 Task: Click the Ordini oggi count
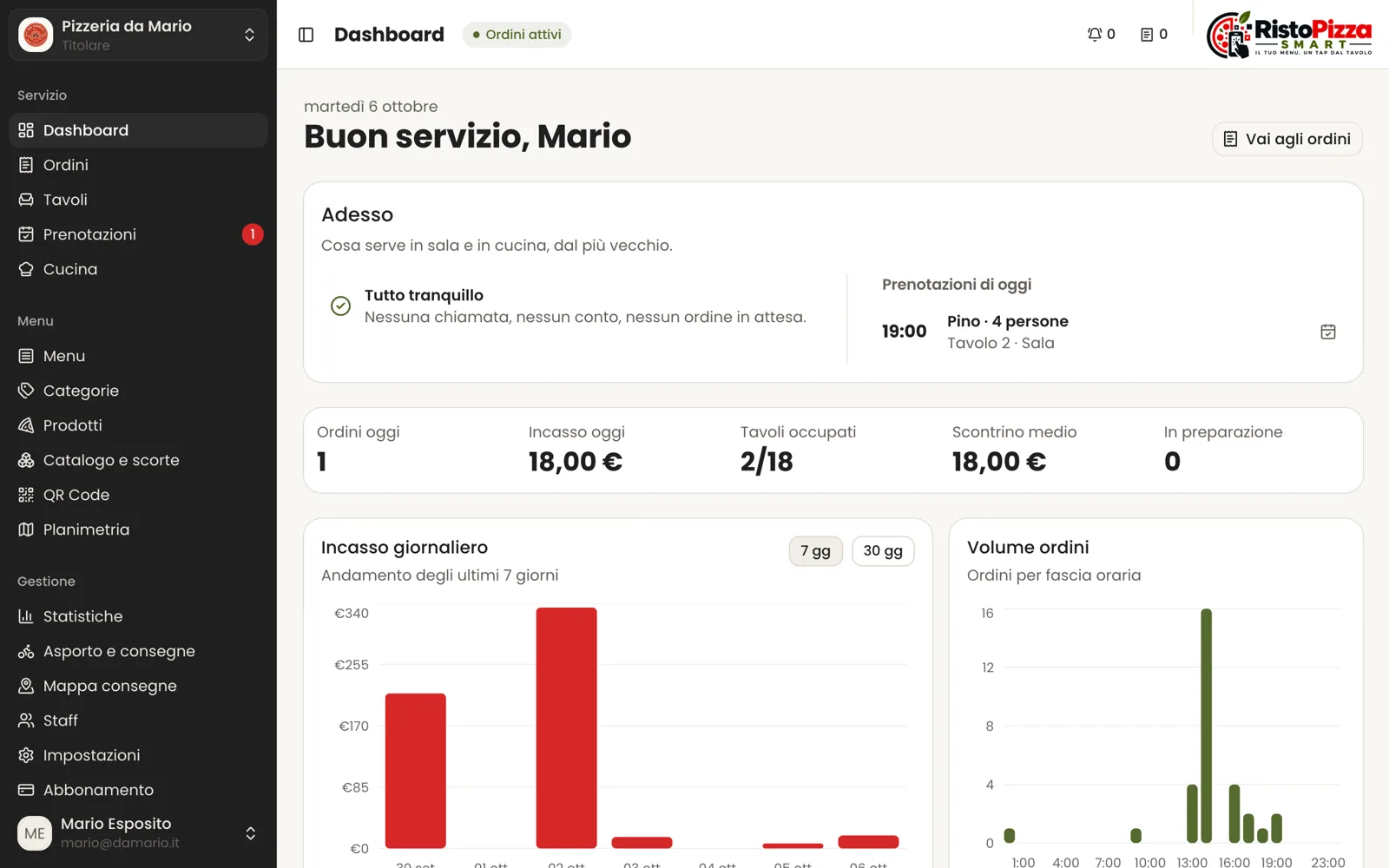pos(322,462)
